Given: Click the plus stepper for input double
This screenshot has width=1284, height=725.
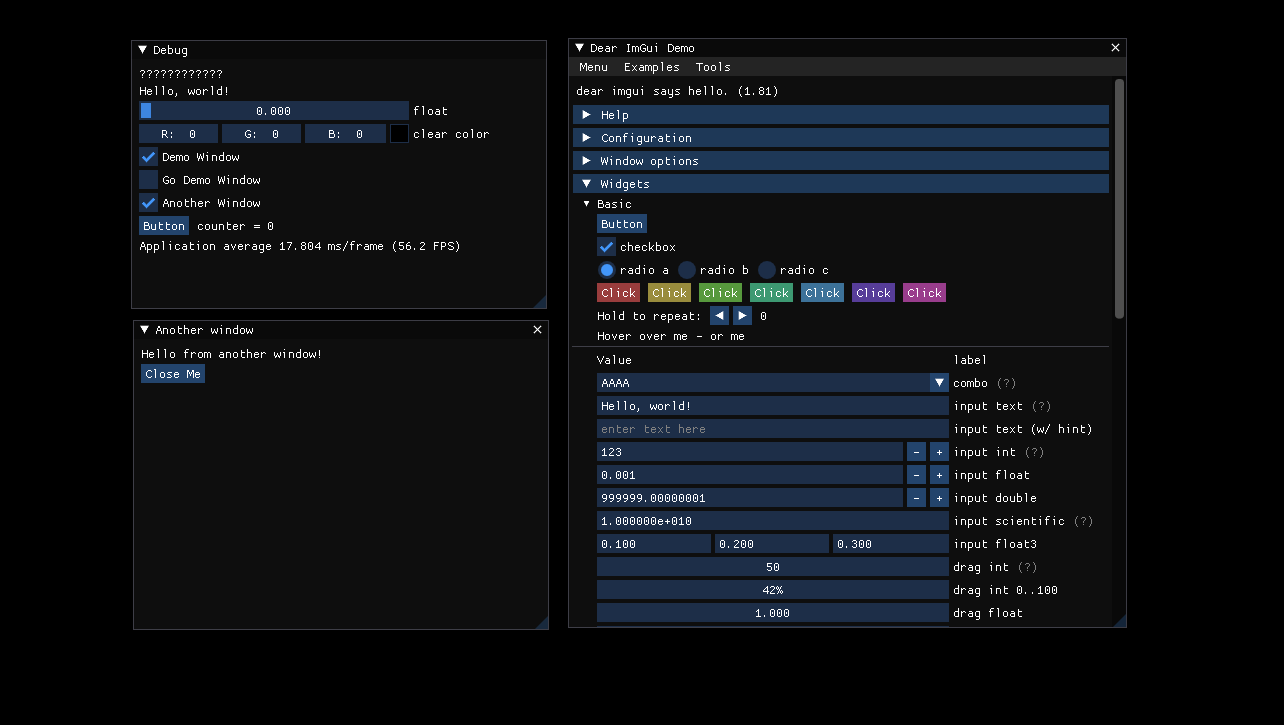Looking at the screenshot, I should (939, 498).
